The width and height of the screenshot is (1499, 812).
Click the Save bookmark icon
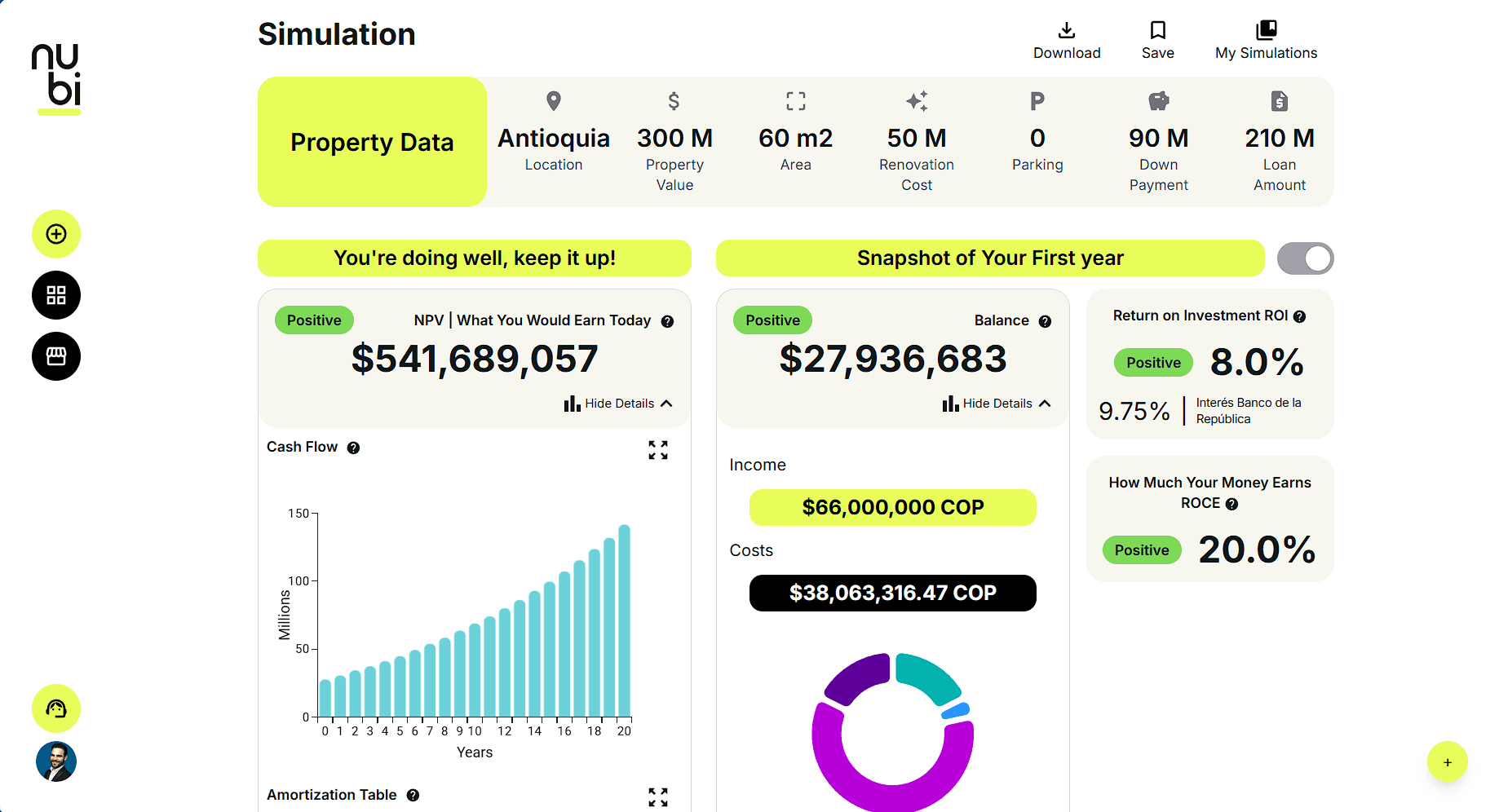click(1157, 30)
